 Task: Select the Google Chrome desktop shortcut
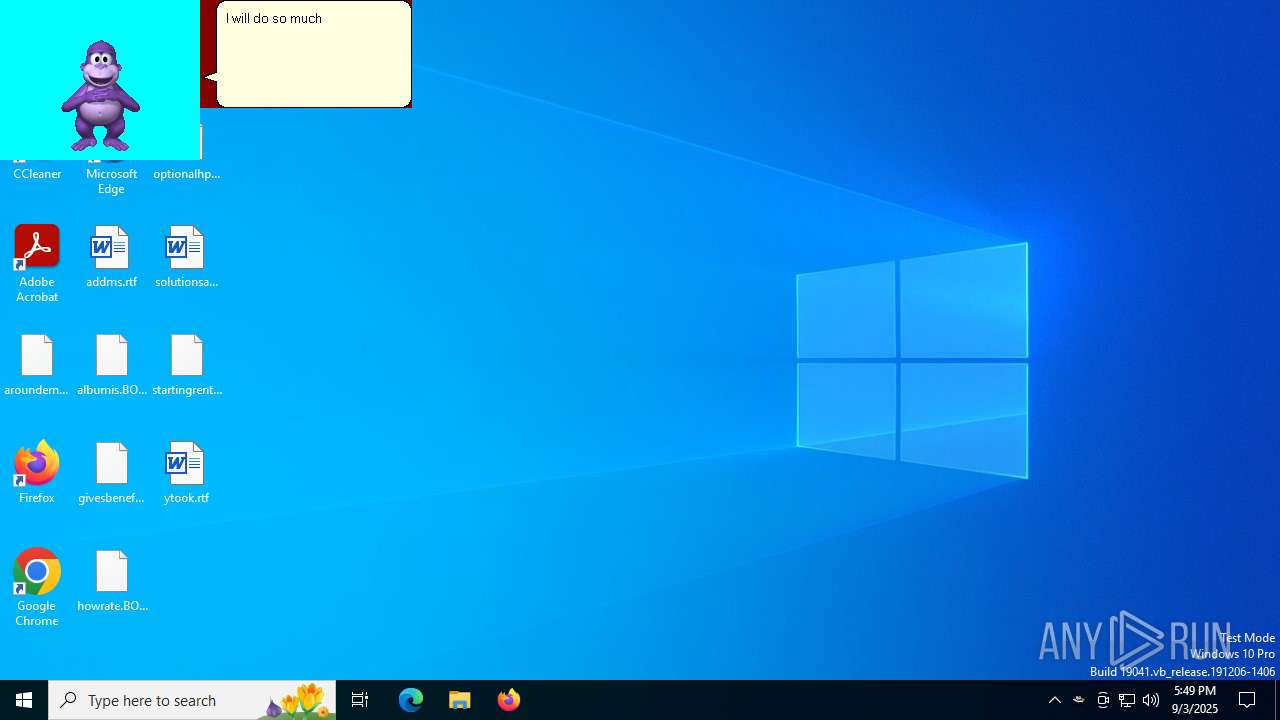coord(37,588)
